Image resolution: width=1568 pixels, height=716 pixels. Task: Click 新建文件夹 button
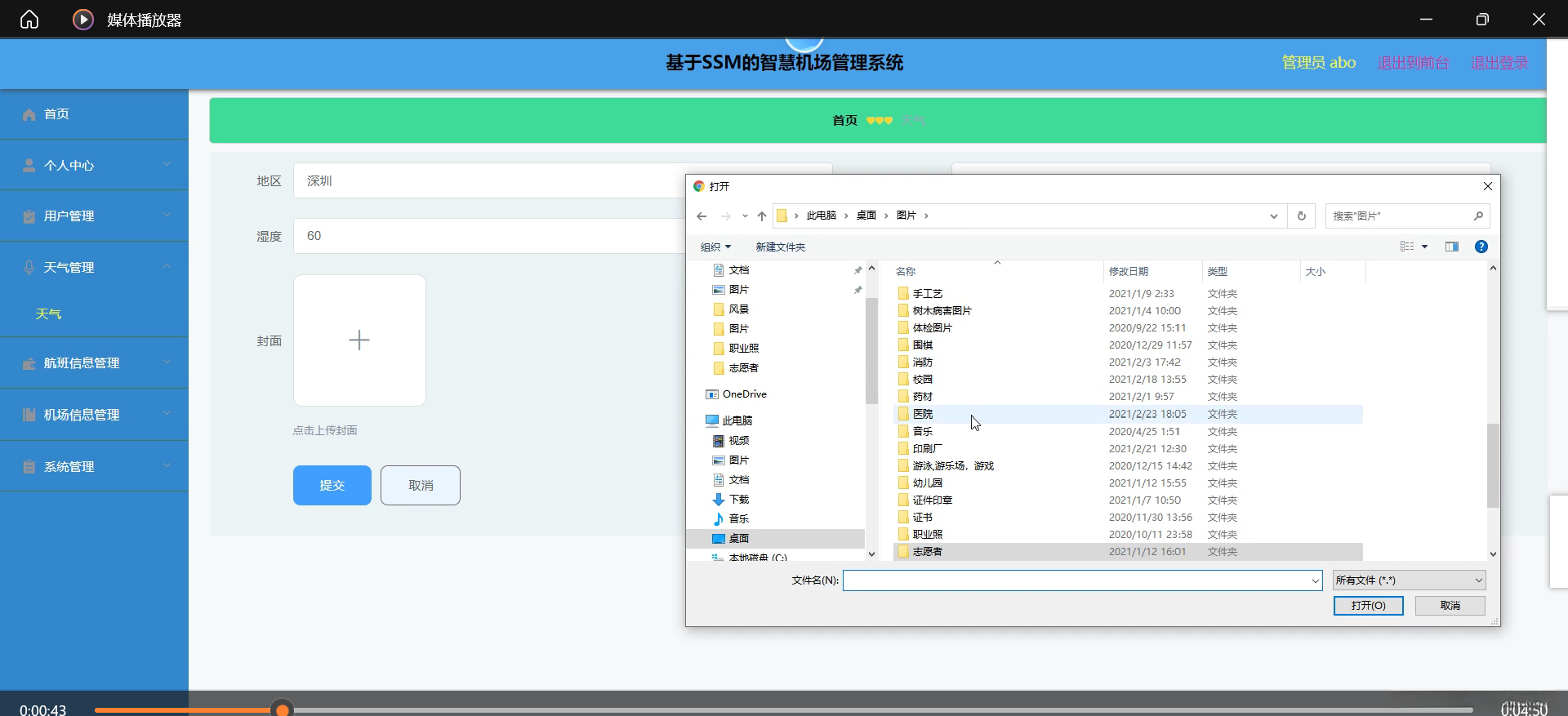780,247
